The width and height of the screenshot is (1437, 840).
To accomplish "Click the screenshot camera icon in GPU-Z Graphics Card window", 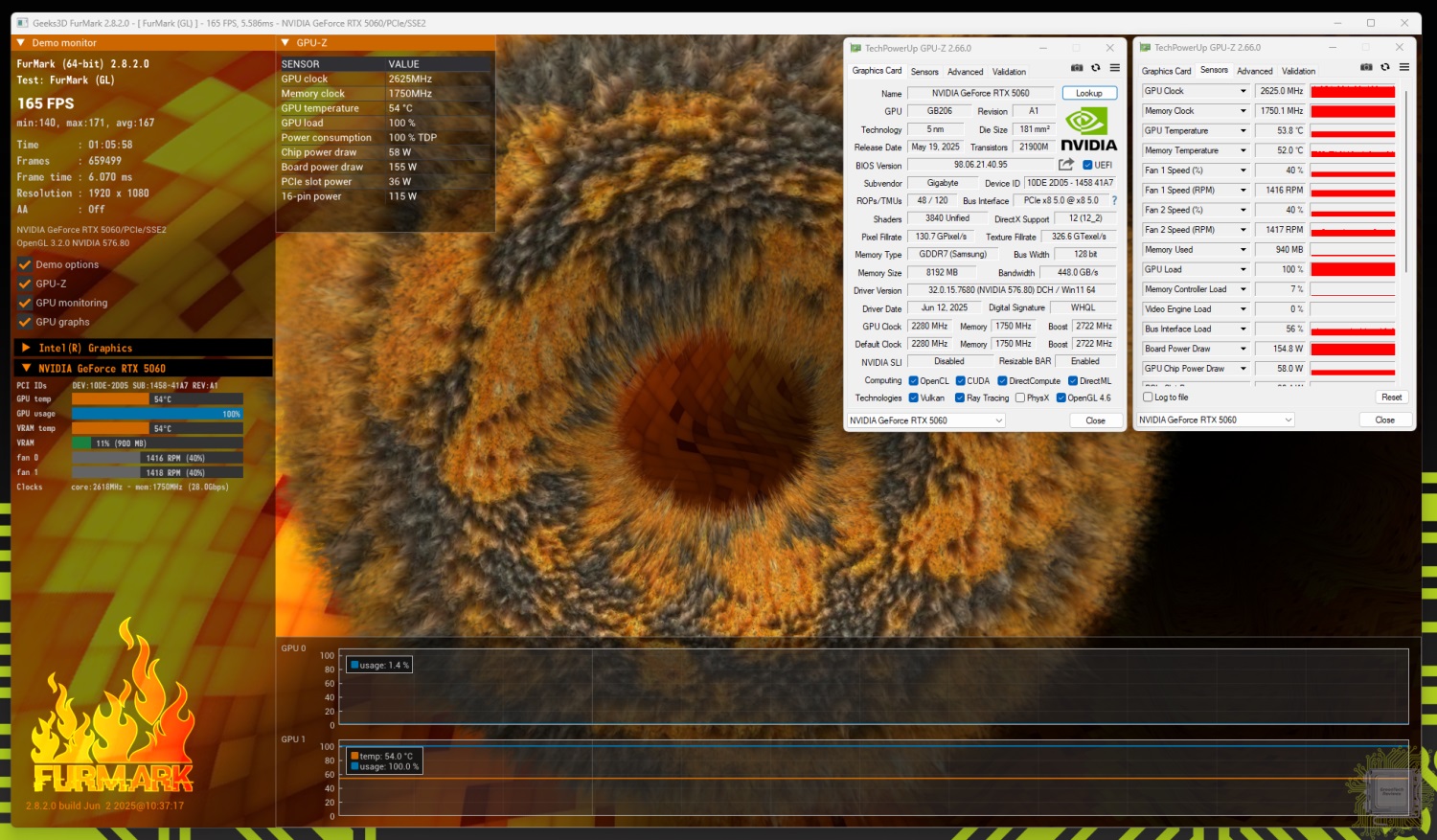I will click(1077, 68).
